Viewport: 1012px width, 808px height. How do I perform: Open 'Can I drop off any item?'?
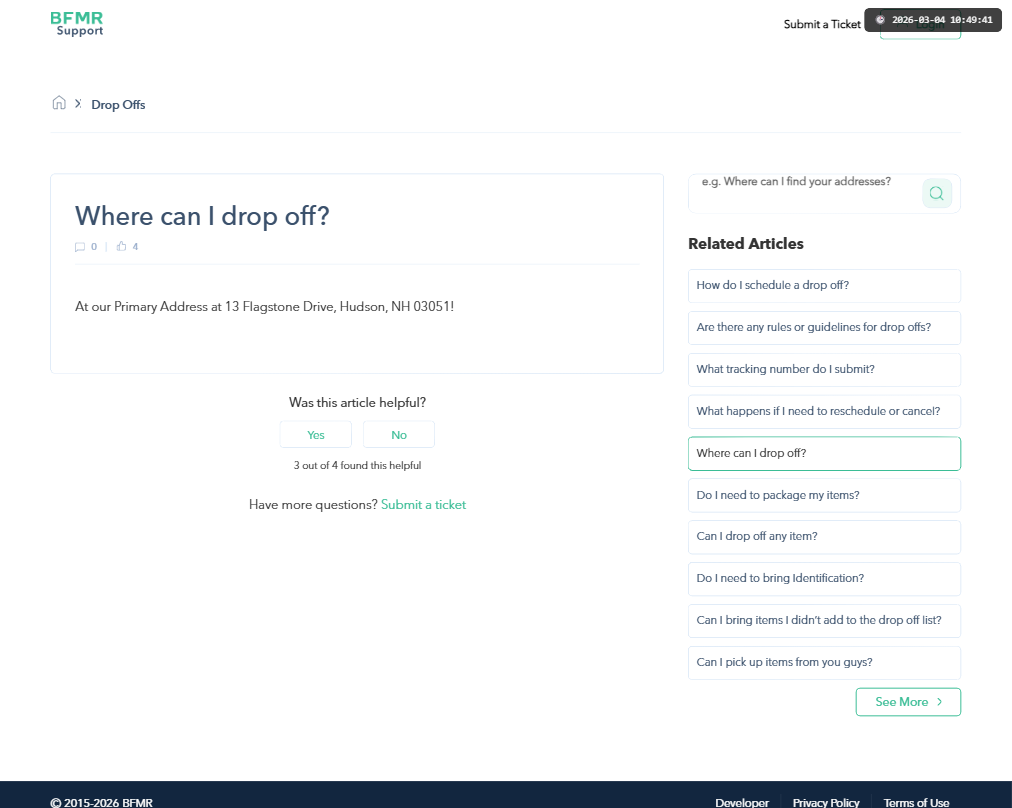pos(824,537)
